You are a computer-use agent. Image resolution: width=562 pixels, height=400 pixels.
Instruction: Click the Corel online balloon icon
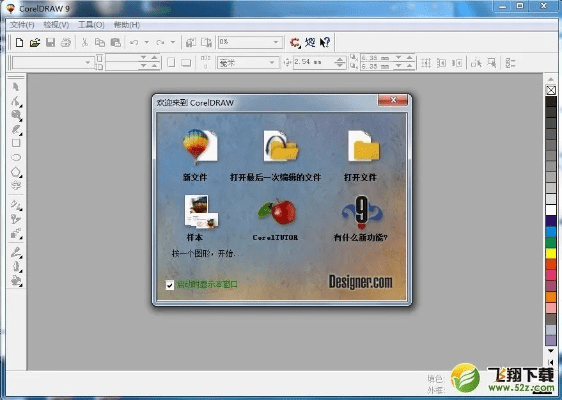(x=310, y=43)
